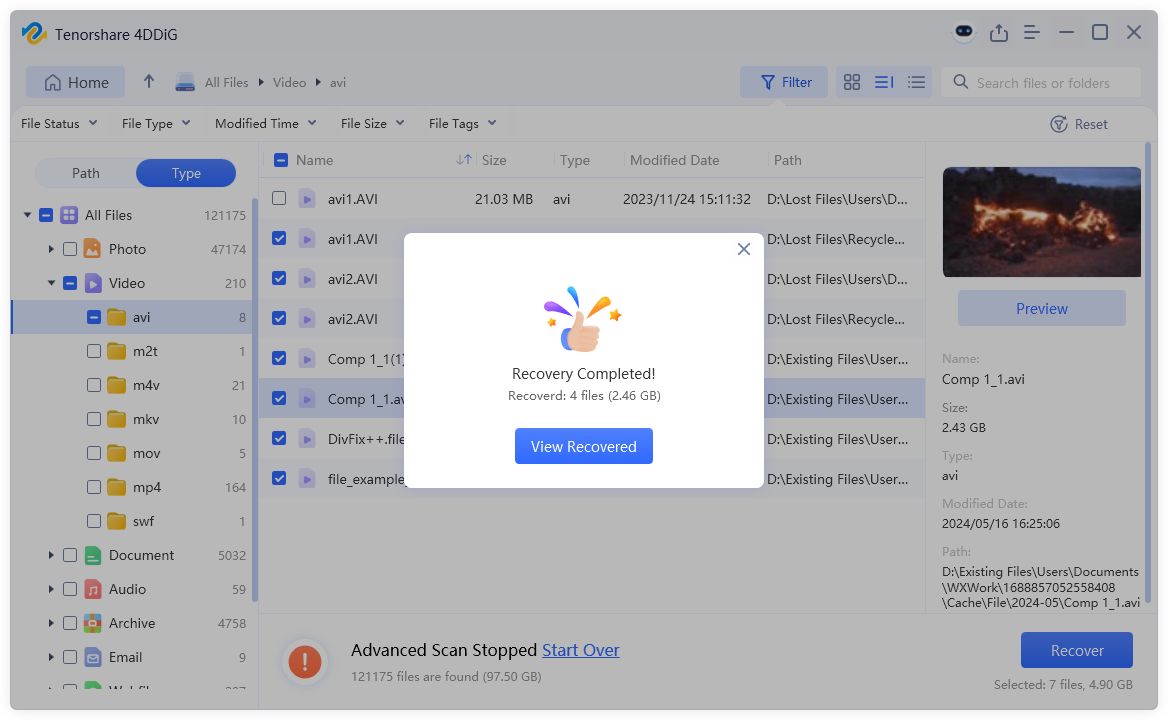This screenshot has height=720, width=1168.
Task: Click the View Recovered button
Action: [583, 446]
